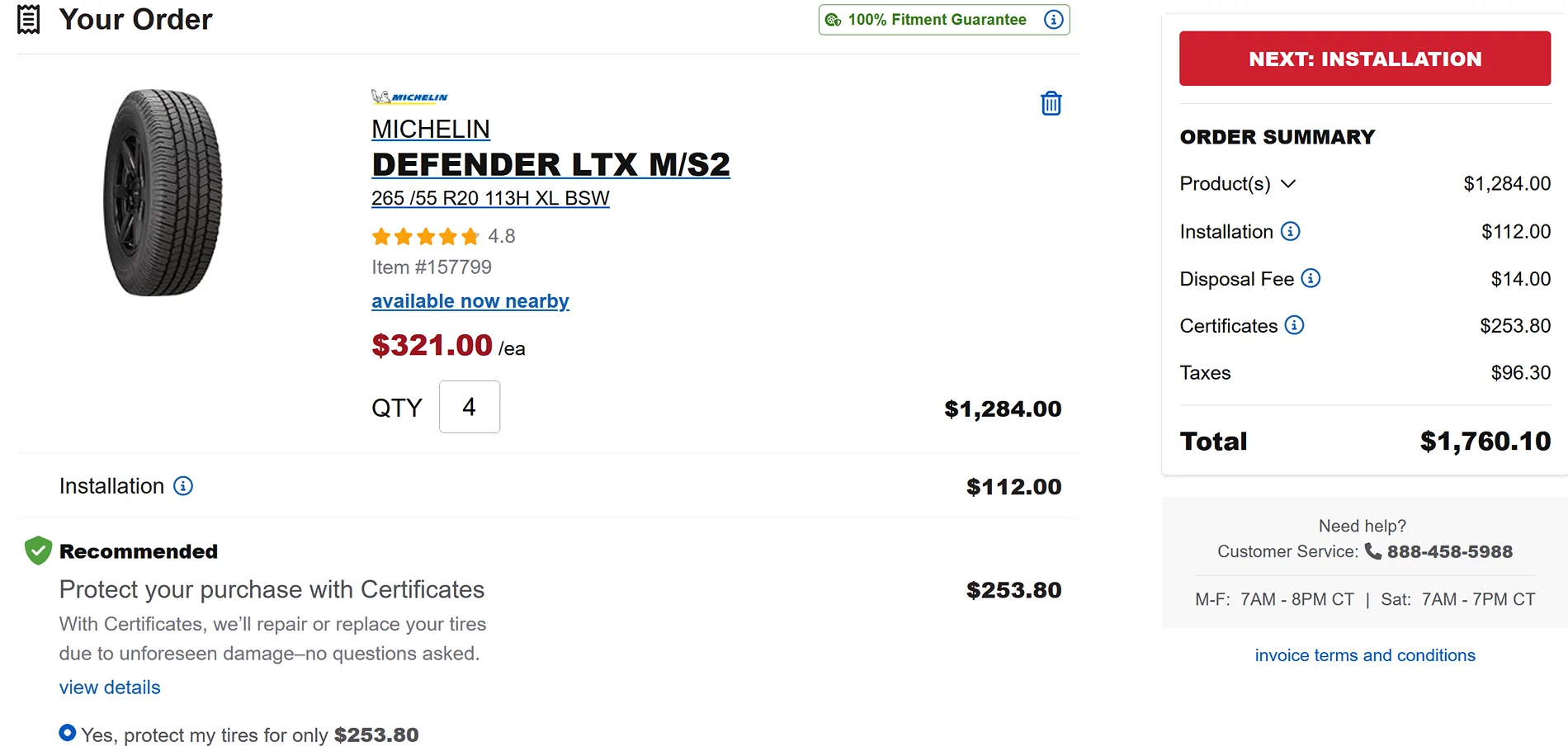Click the 265 /55 R20 113H size link
The height and width of the screenshot is (756, 1568).
(490, 198)
